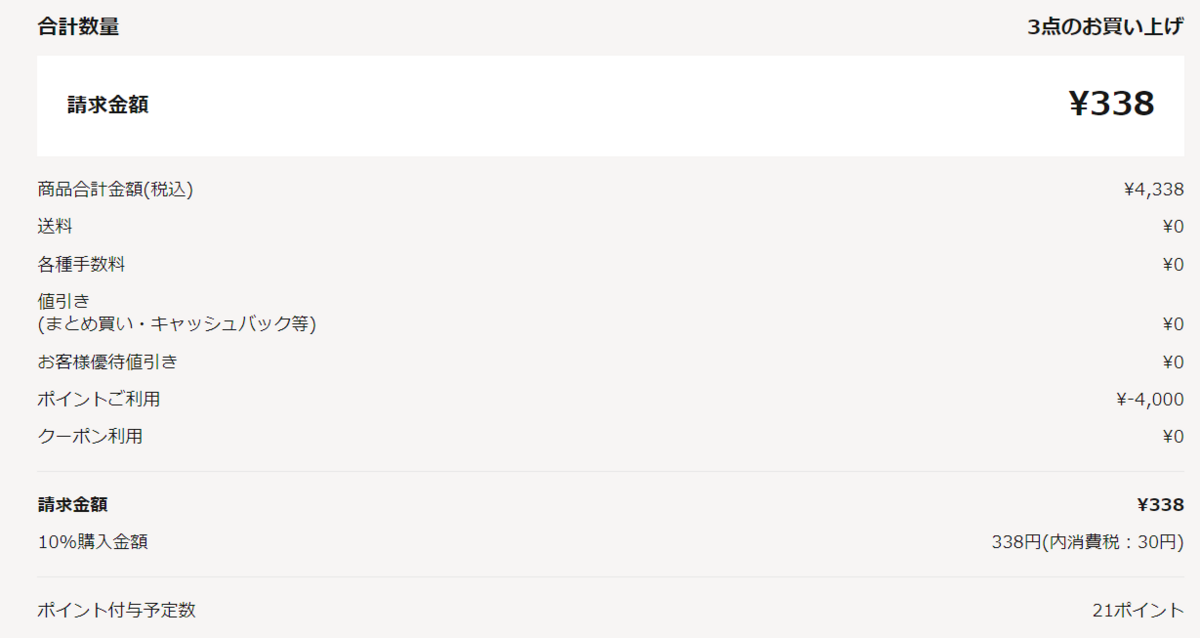This screenshot has height=638, width=1200.
Task: Select the 3点のお買い上げ text
Action: [1106, 27]
